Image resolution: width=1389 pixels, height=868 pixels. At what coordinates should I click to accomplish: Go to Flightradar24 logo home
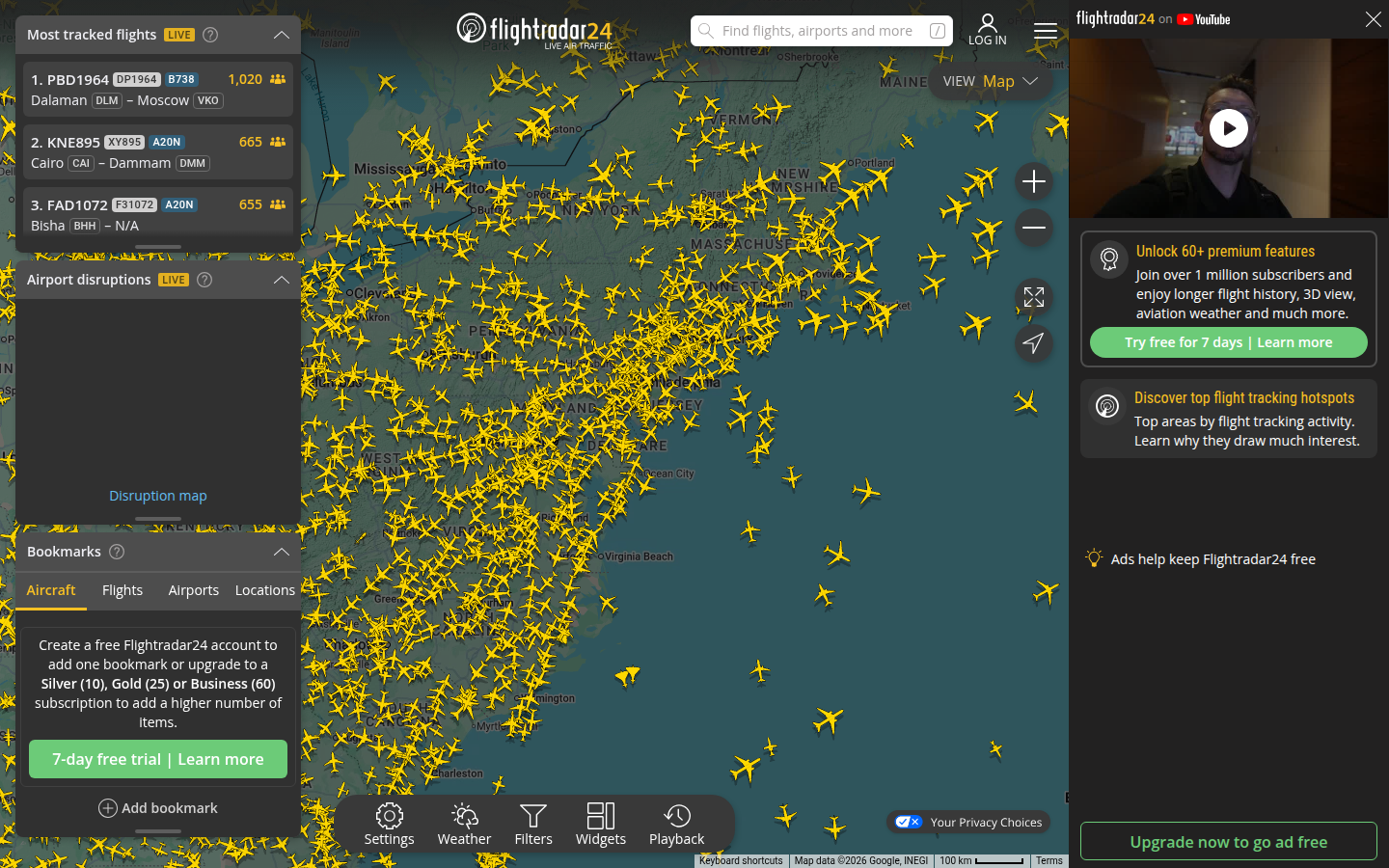(x=534, y=30)
